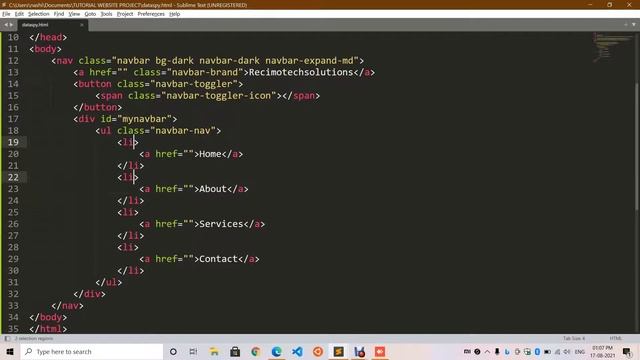Click the word Recimotechsolutions in the code

tap(301, 72)
